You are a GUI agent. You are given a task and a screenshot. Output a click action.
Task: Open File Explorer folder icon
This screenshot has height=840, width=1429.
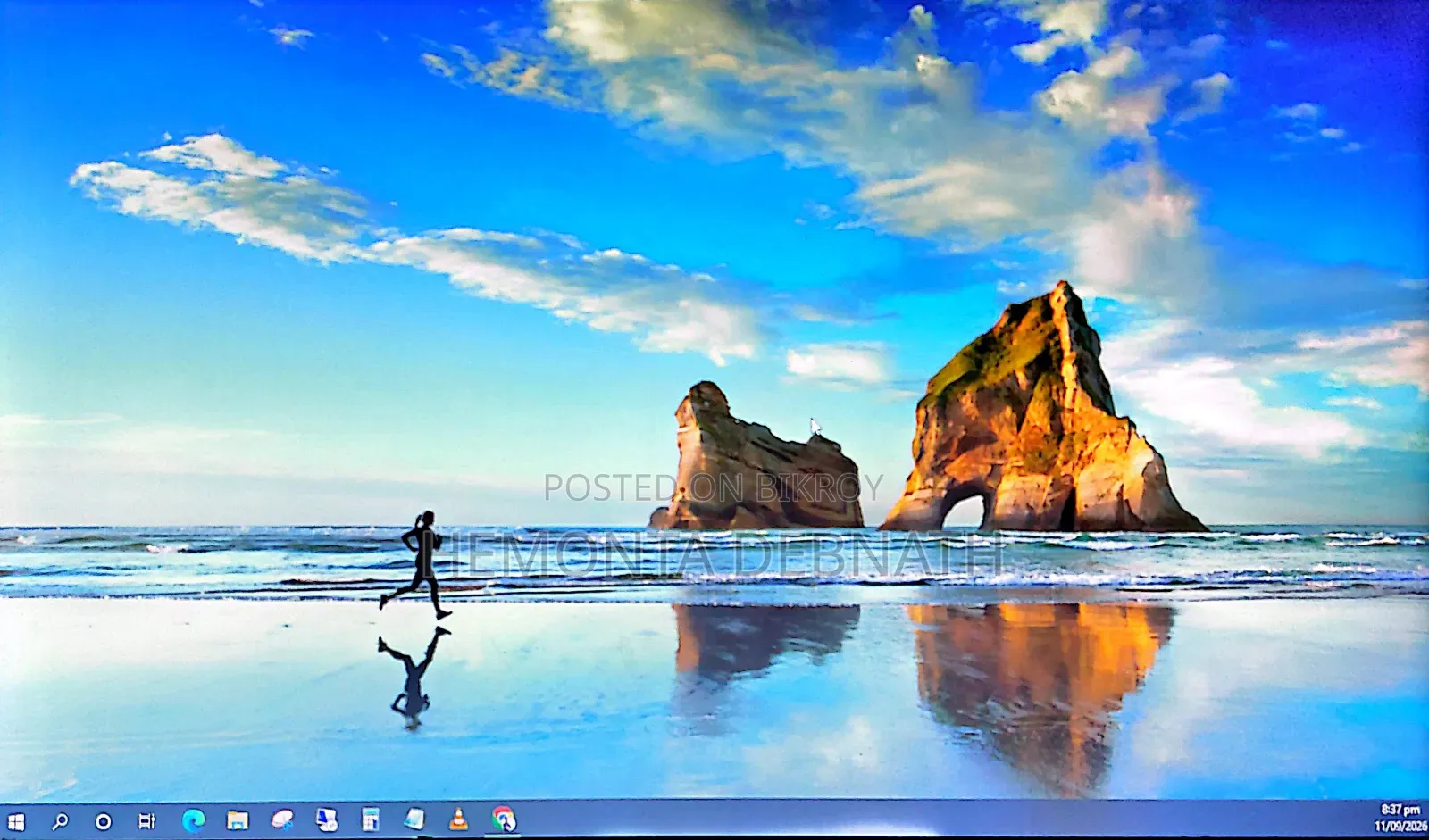238,819
